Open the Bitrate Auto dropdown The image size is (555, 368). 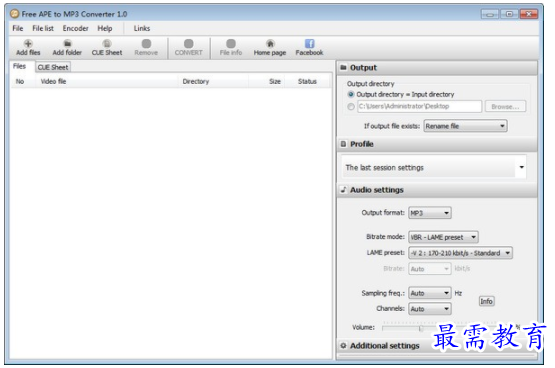430,269
